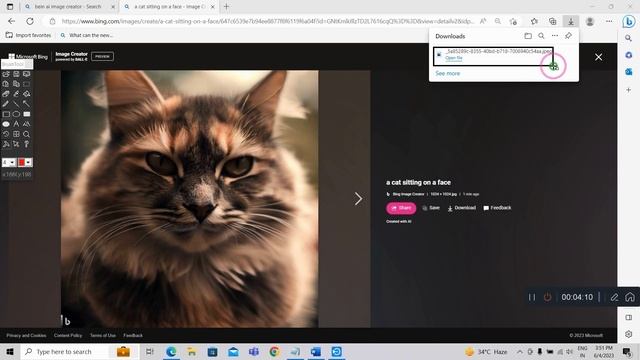Select the text A tool in palette
The height and width of the screenshot is (360, 640).
click(16, 124)
